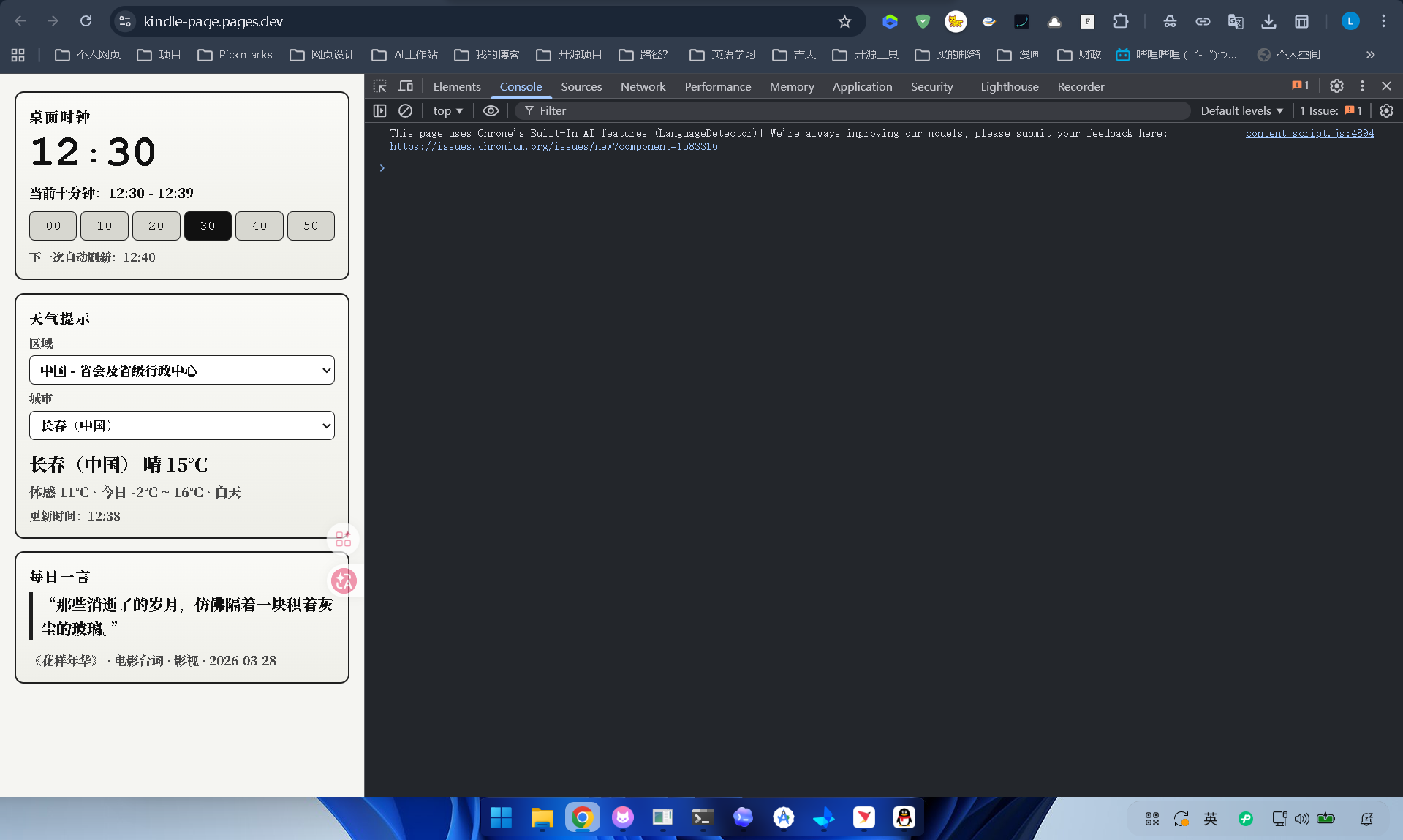This screenshot has height=840, width=1403.
Task: Open DevTools more options menu
Action: coord(1362,86)
